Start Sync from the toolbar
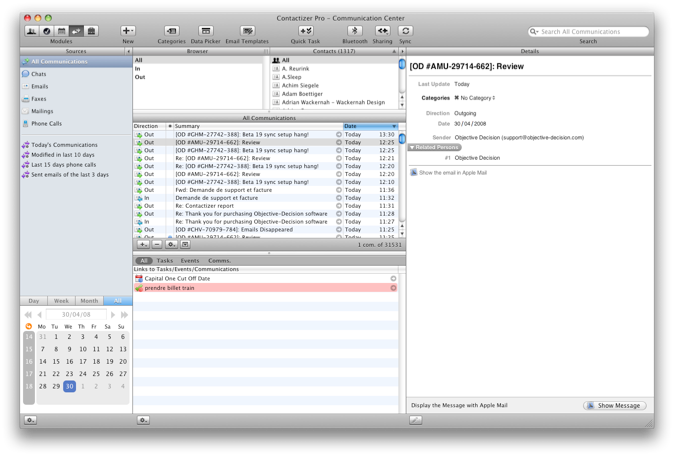 pos(405,31)
